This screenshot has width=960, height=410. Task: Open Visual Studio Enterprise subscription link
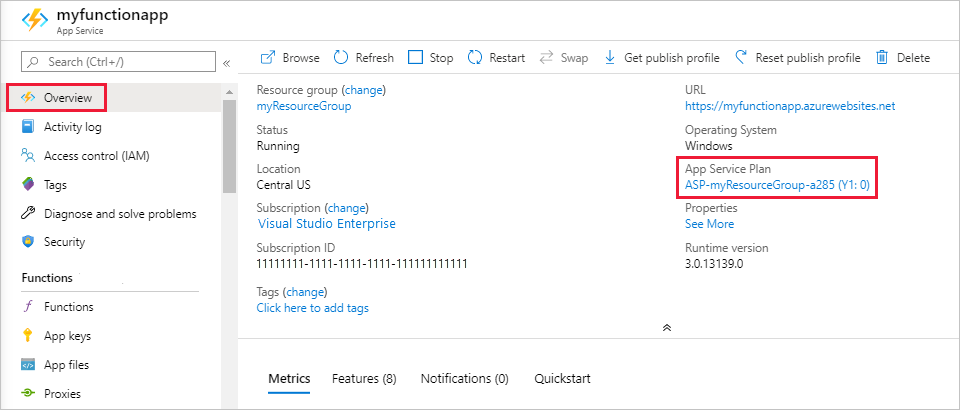(326, 224)
